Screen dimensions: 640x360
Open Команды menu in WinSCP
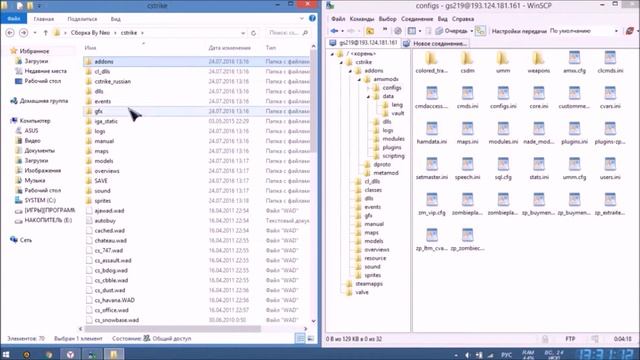[x=362, y=19]
